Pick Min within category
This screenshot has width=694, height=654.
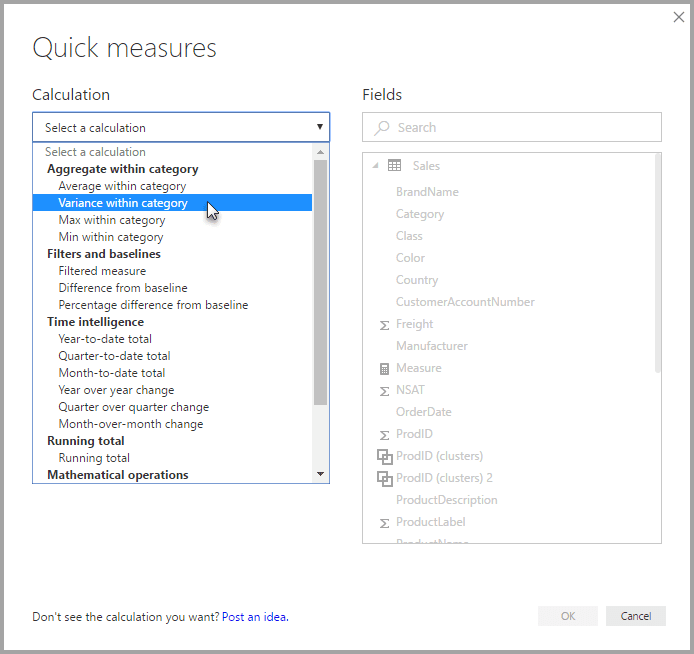172,237
